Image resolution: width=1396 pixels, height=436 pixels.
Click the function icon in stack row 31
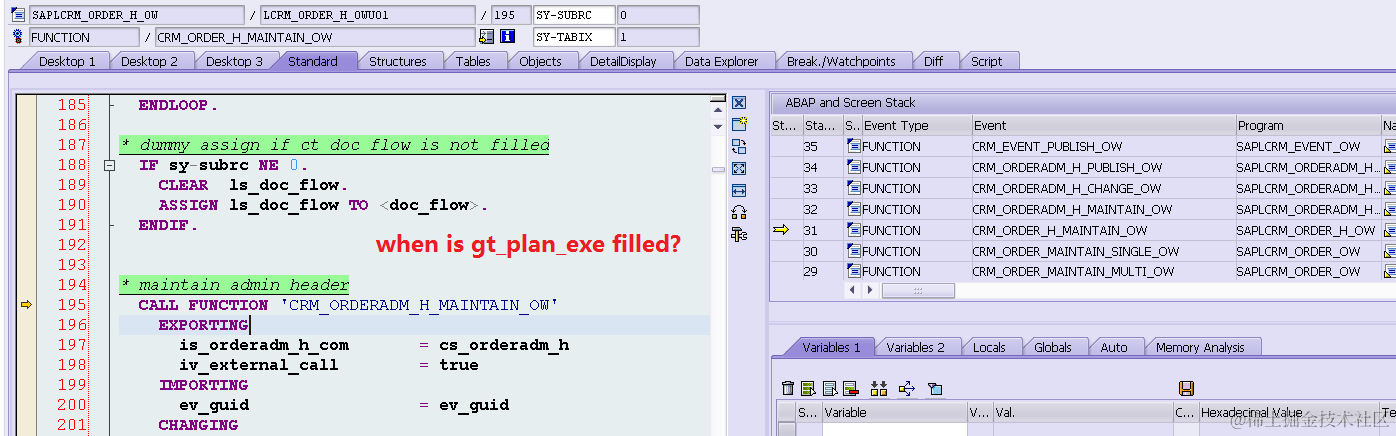[x=853, y=230]
